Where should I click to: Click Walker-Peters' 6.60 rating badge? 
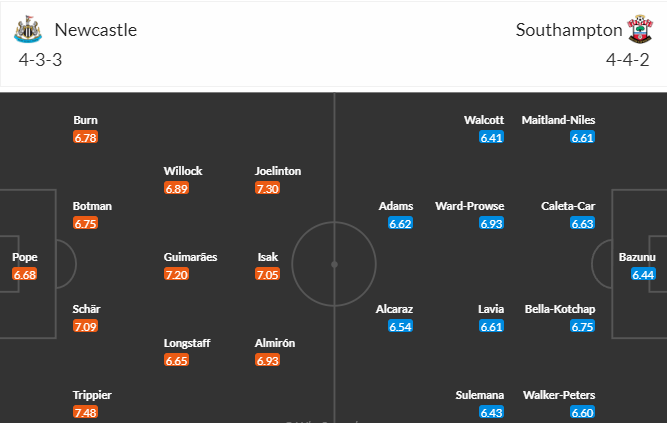[x=582, y=412]
